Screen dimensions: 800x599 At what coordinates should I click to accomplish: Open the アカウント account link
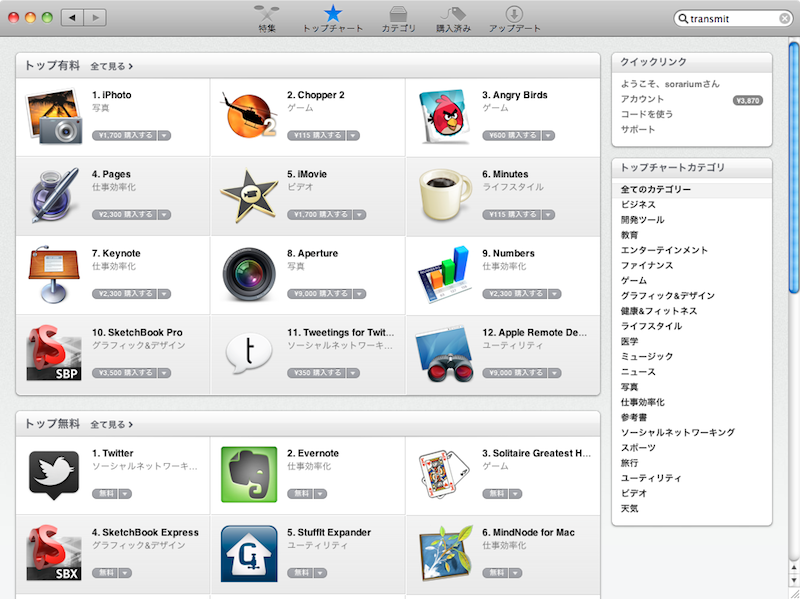[x=642, y=99]
